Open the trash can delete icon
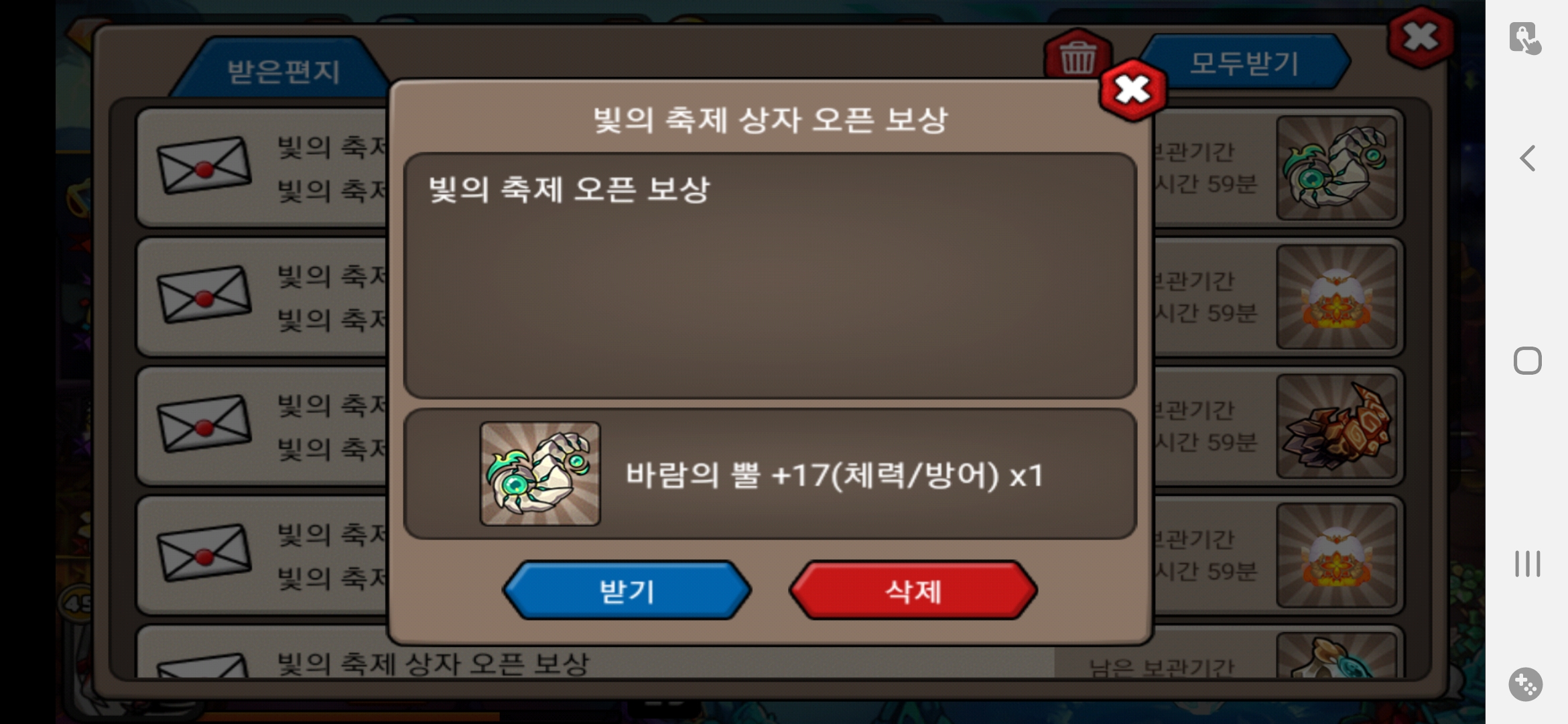This screenshot has width=1568, height=724. click(x=1077, y=56)
